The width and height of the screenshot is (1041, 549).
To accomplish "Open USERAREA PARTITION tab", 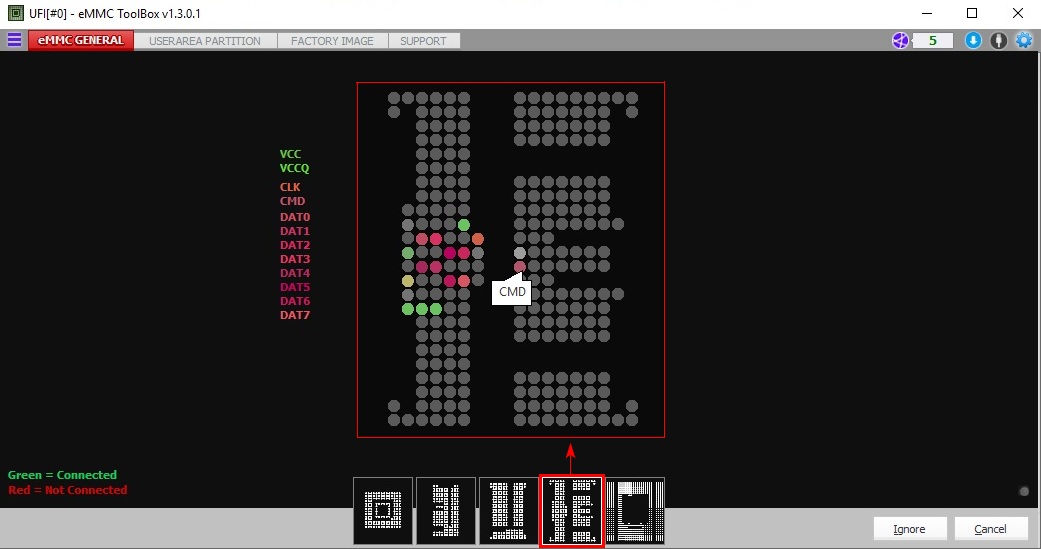I will (205, 40).
